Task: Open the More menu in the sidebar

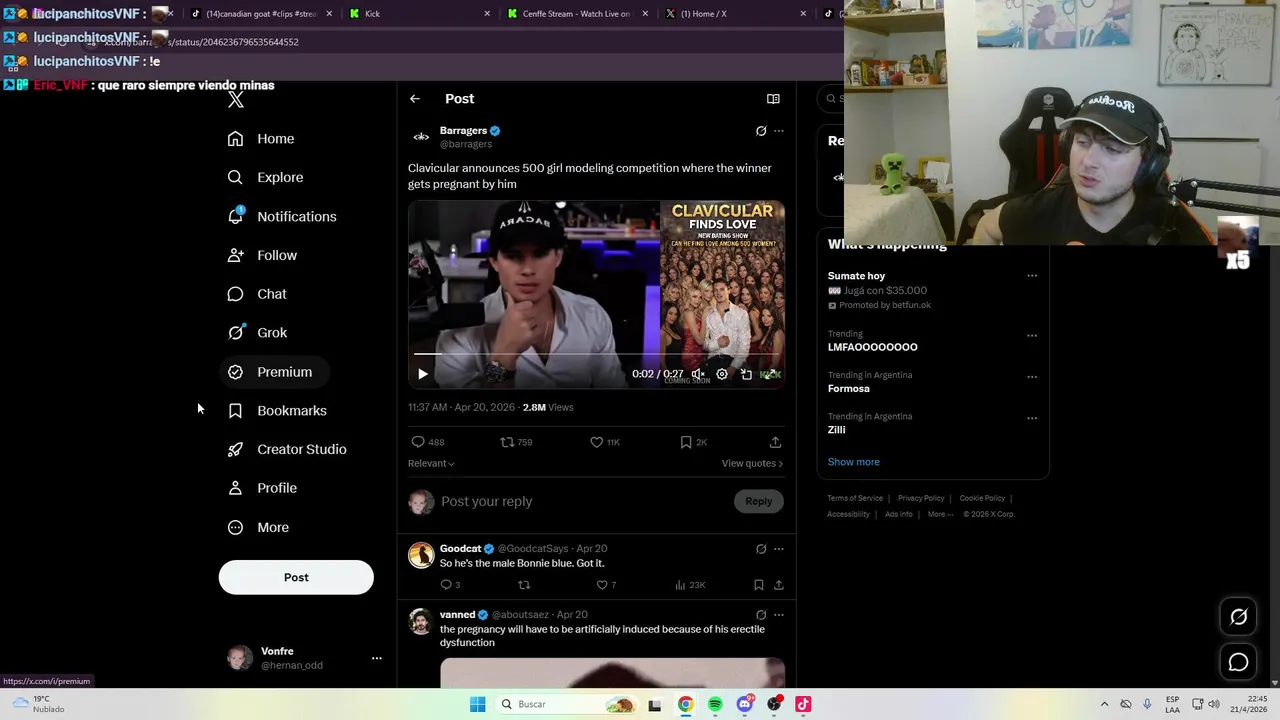Action: [258, 527]
